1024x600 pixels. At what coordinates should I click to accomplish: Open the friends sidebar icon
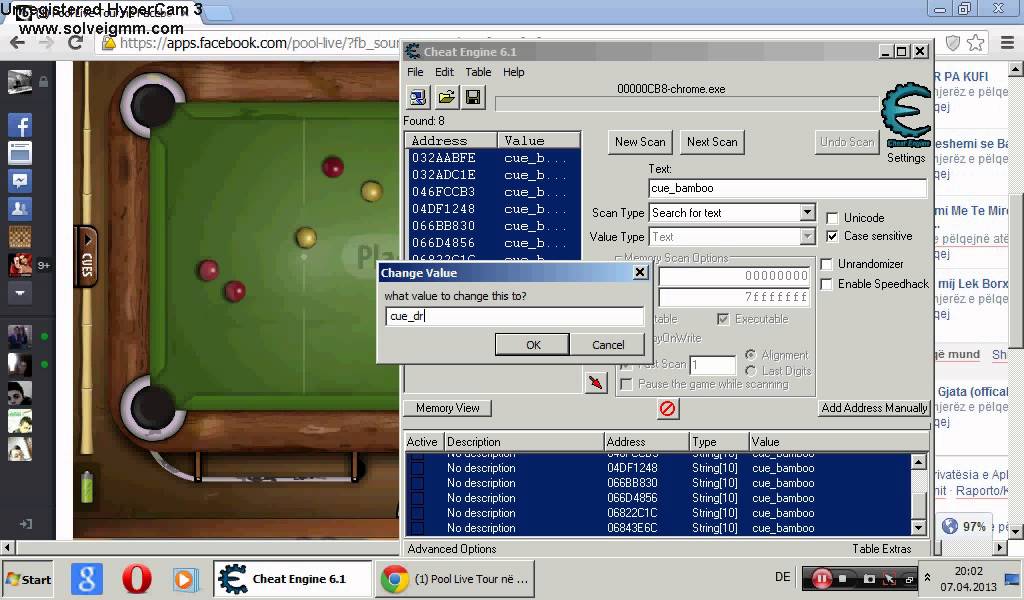20,209
